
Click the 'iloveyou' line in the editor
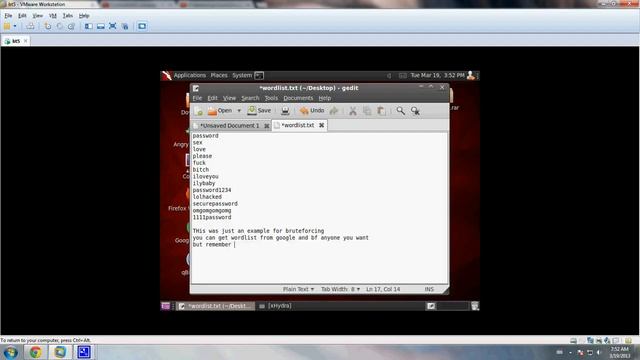[x=206, y=176]
